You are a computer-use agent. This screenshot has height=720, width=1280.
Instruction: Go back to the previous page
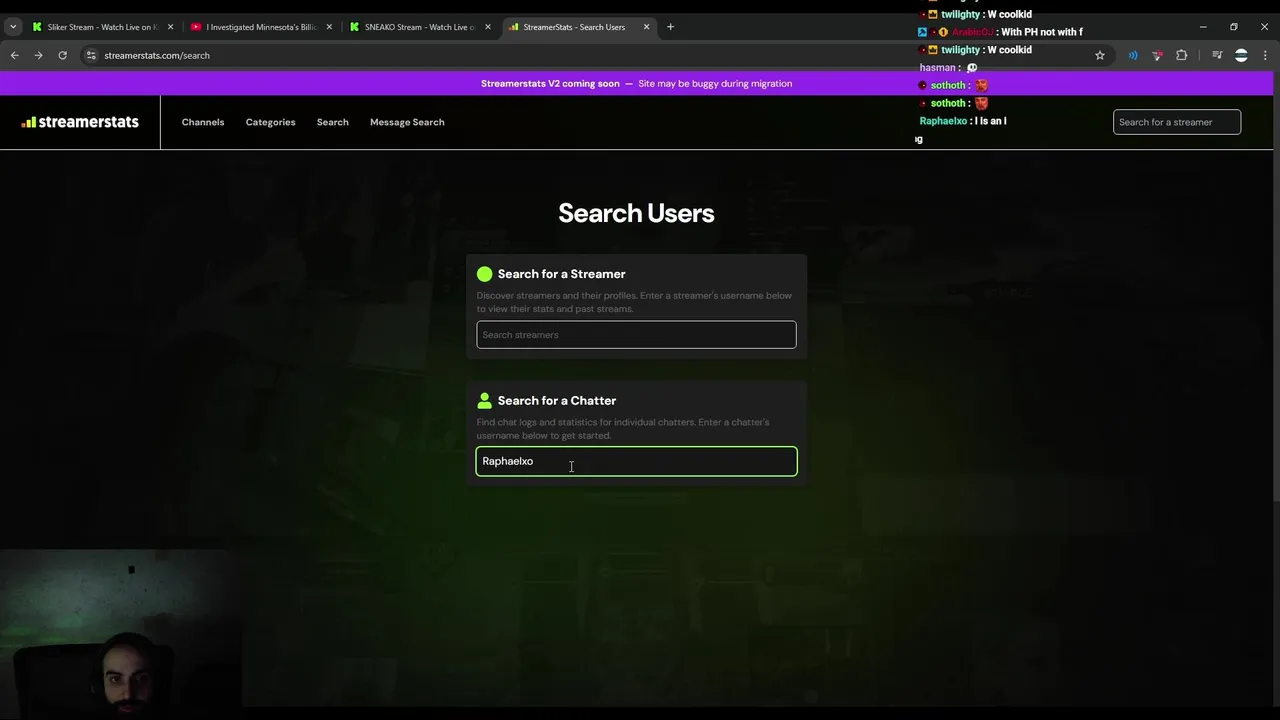(15, 55)
